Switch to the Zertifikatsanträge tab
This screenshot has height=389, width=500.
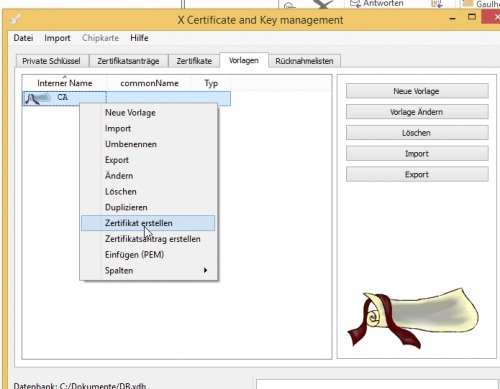(128, 61)
